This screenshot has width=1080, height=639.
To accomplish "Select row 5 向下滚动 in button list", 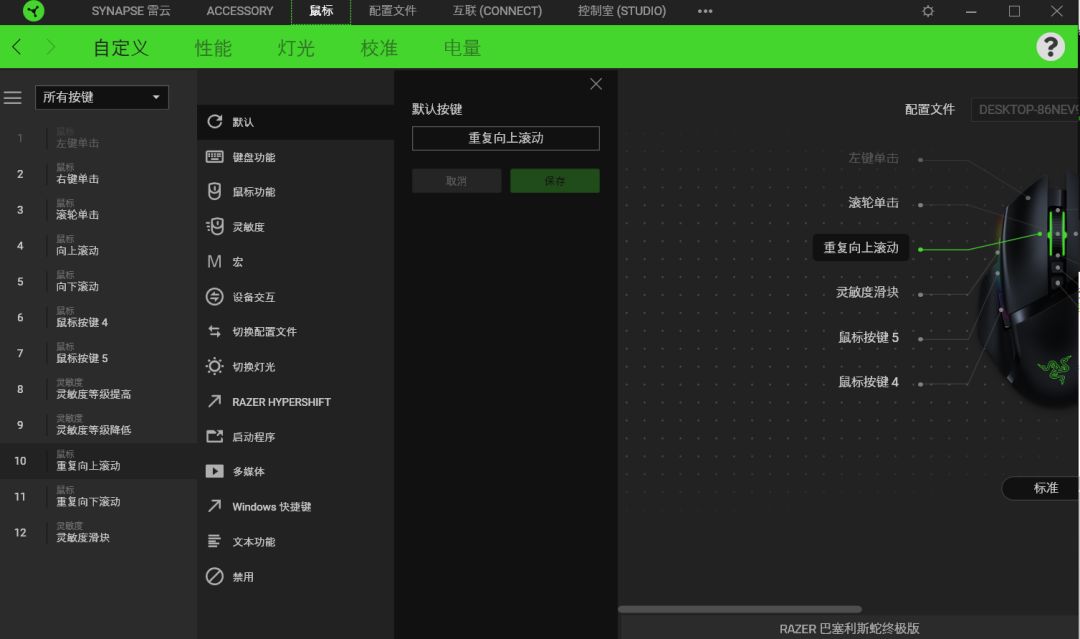I will tap(98, 281).
